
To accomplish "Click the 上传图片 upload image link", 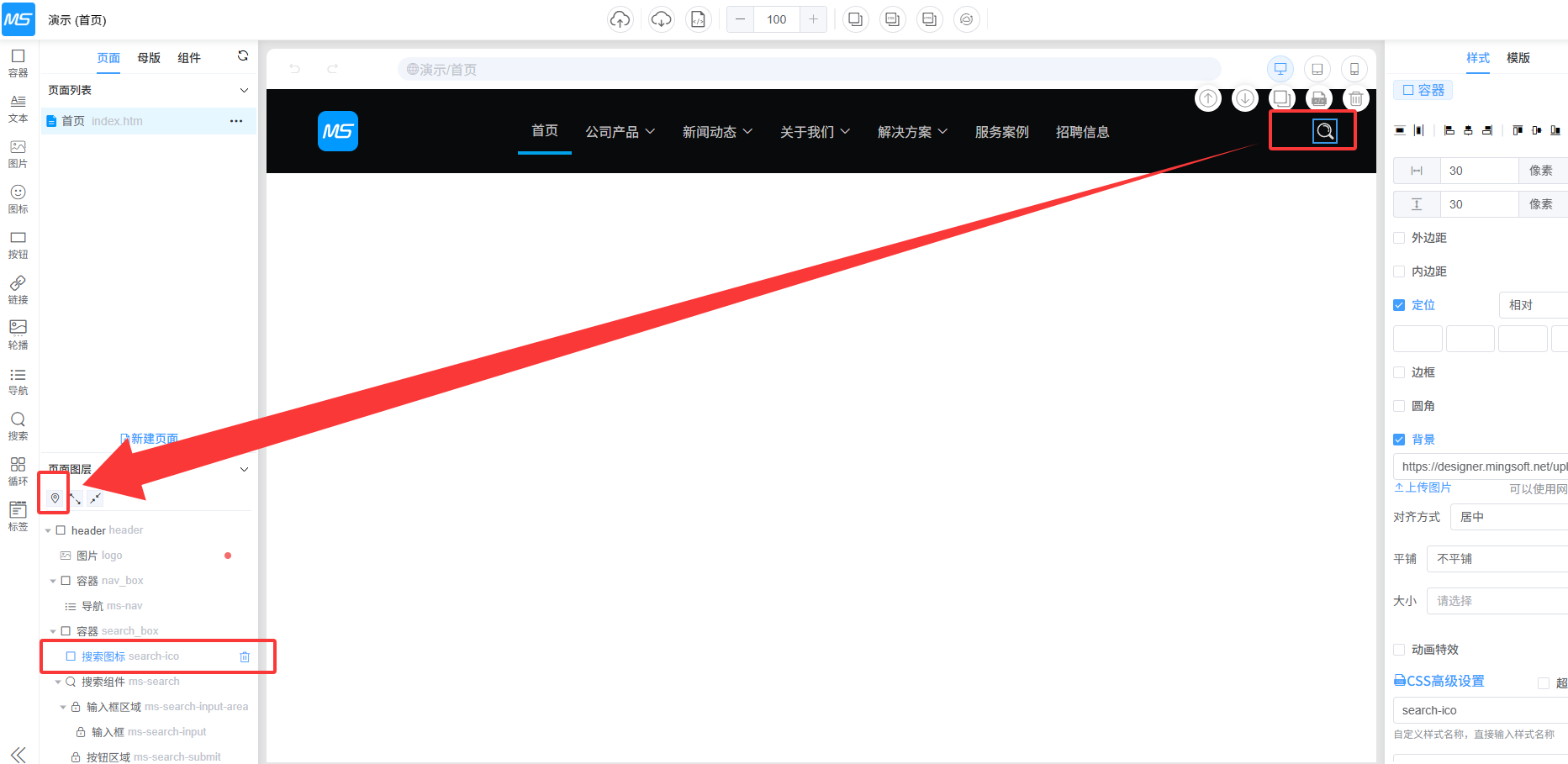I will coord(1423,487).
